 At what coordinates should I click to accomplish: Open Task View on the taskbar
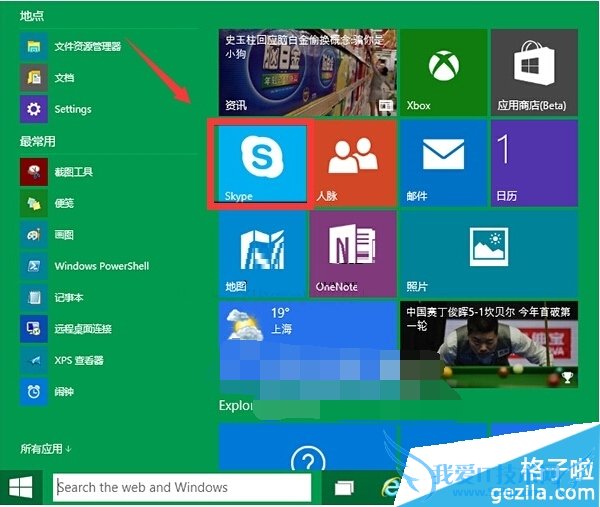pos(344,488)
